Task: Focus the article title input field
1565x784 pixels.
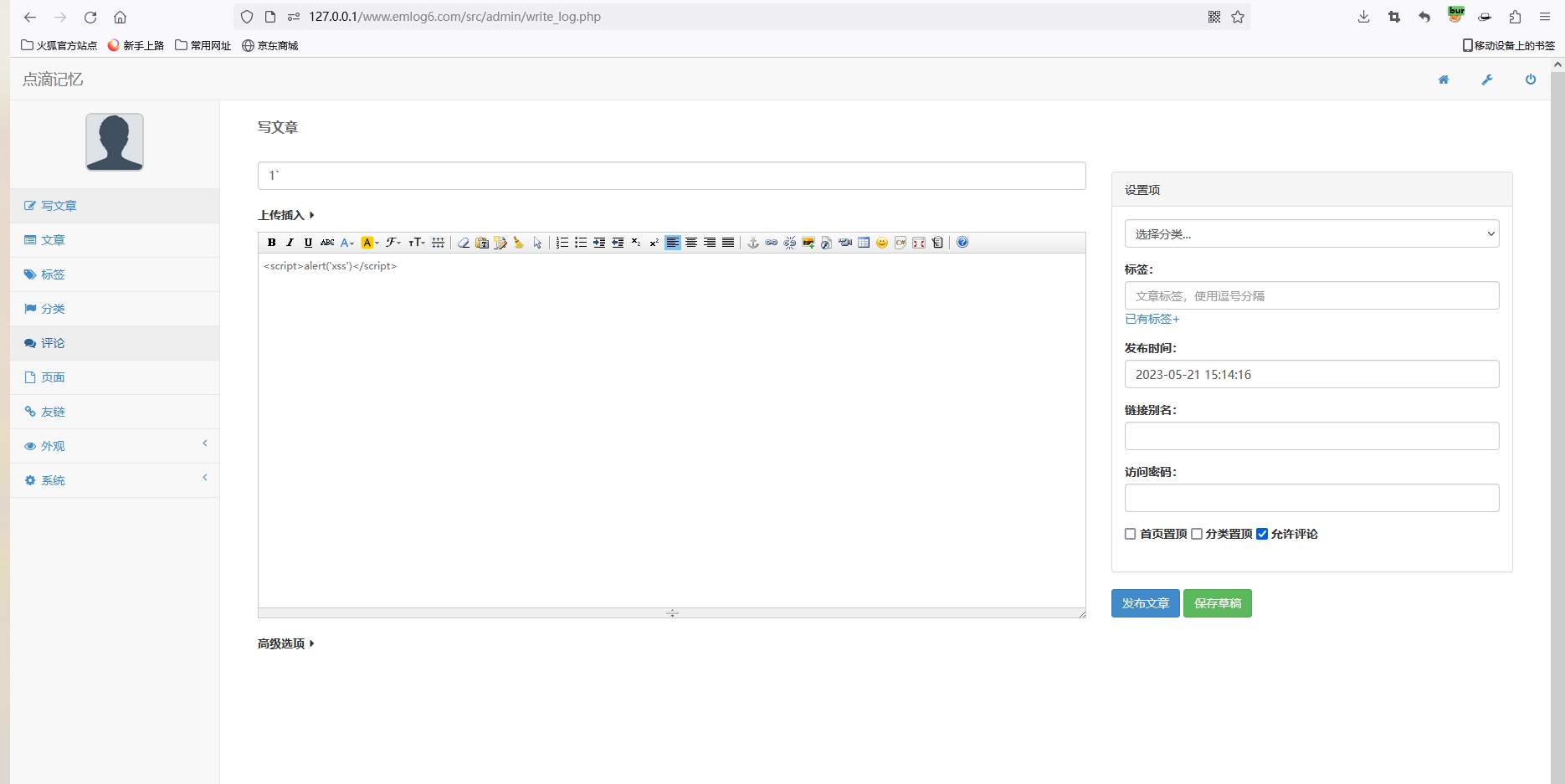Action: [671, 176]
